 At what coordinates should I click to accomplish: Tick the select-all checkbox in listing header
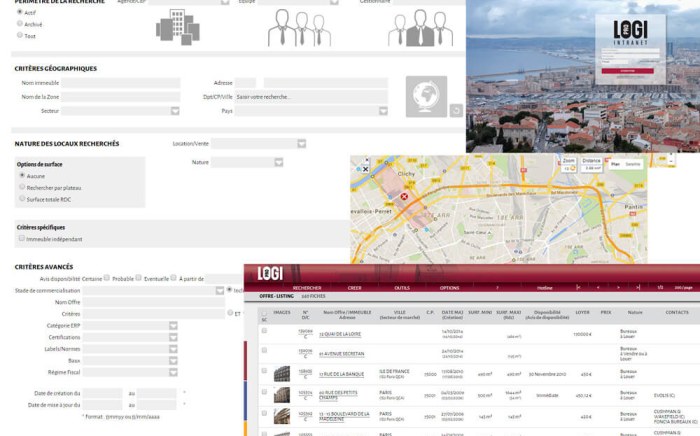click(x=264, y=313)
